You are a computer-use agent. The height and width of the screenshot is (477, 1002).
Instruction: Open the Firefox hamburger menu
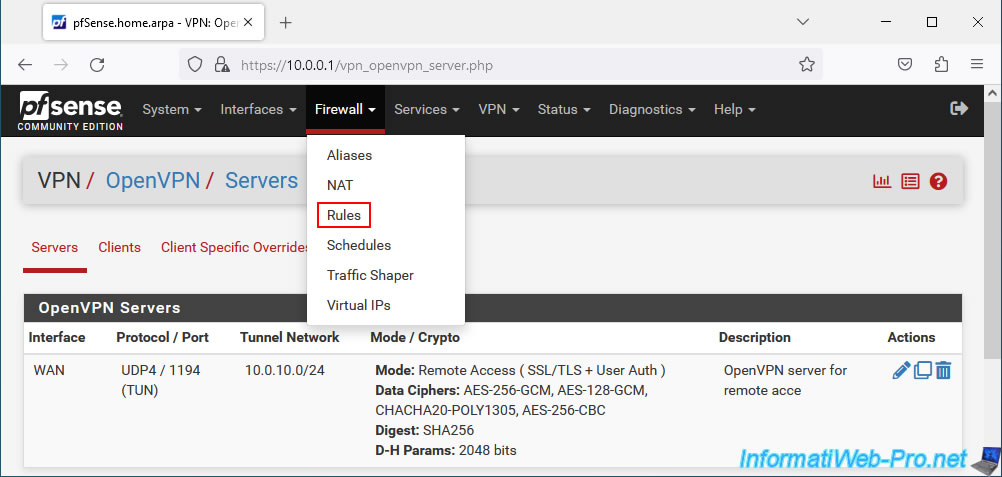point(976,65)
